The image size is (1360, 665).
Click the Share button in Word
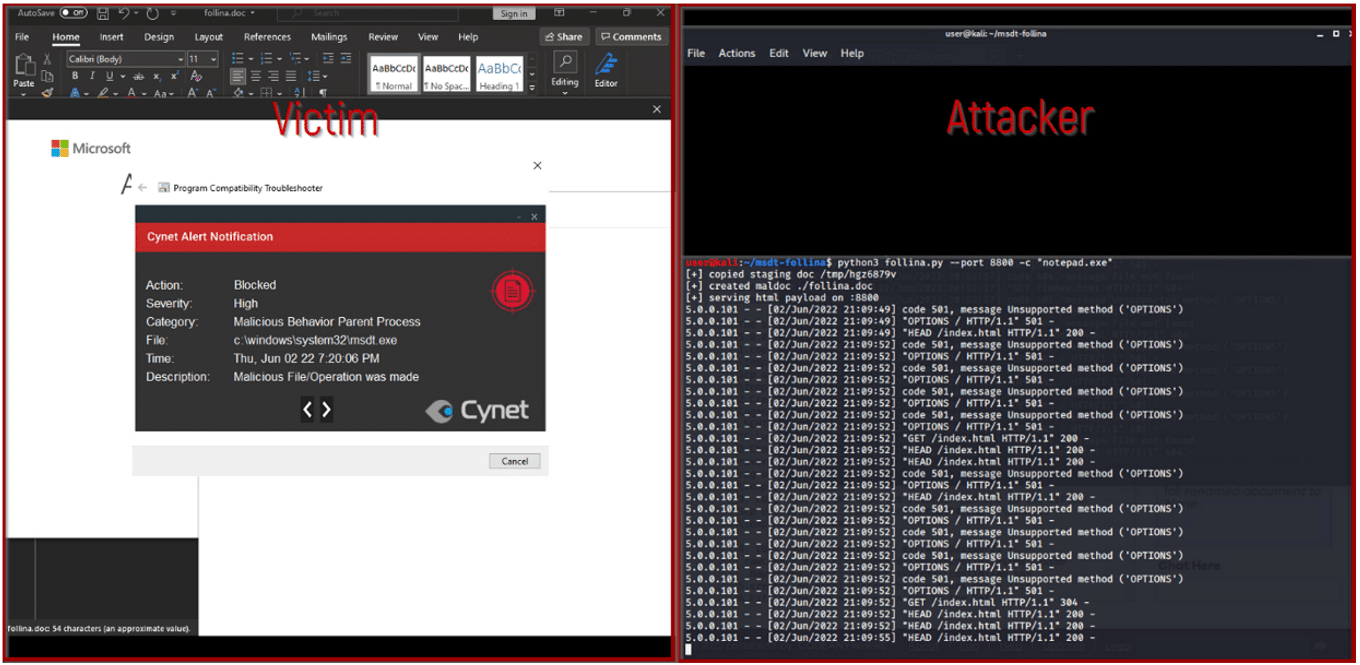pos(565,37)
